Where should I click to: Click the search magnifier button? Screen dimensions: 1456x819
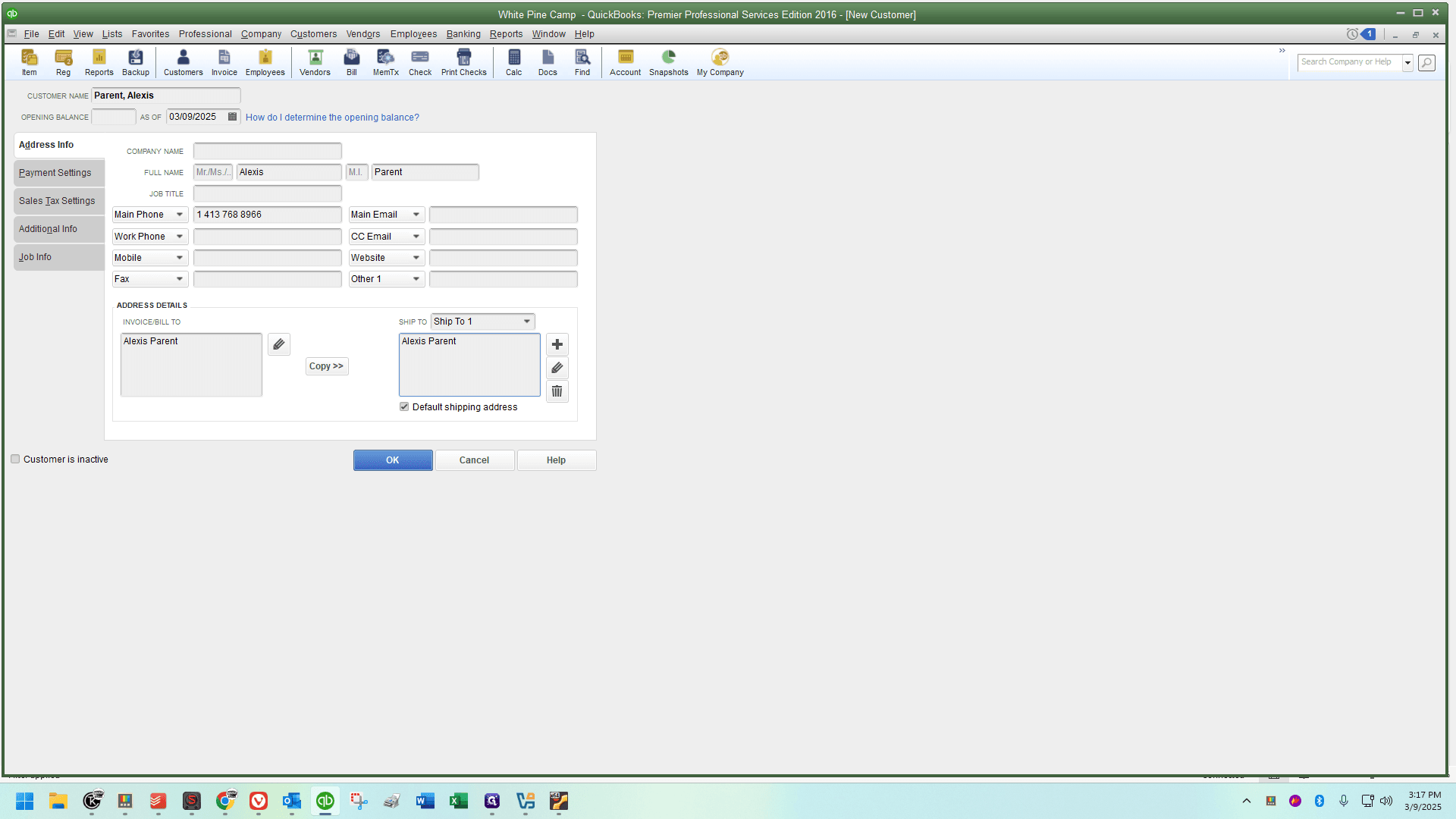point(1427,62)
